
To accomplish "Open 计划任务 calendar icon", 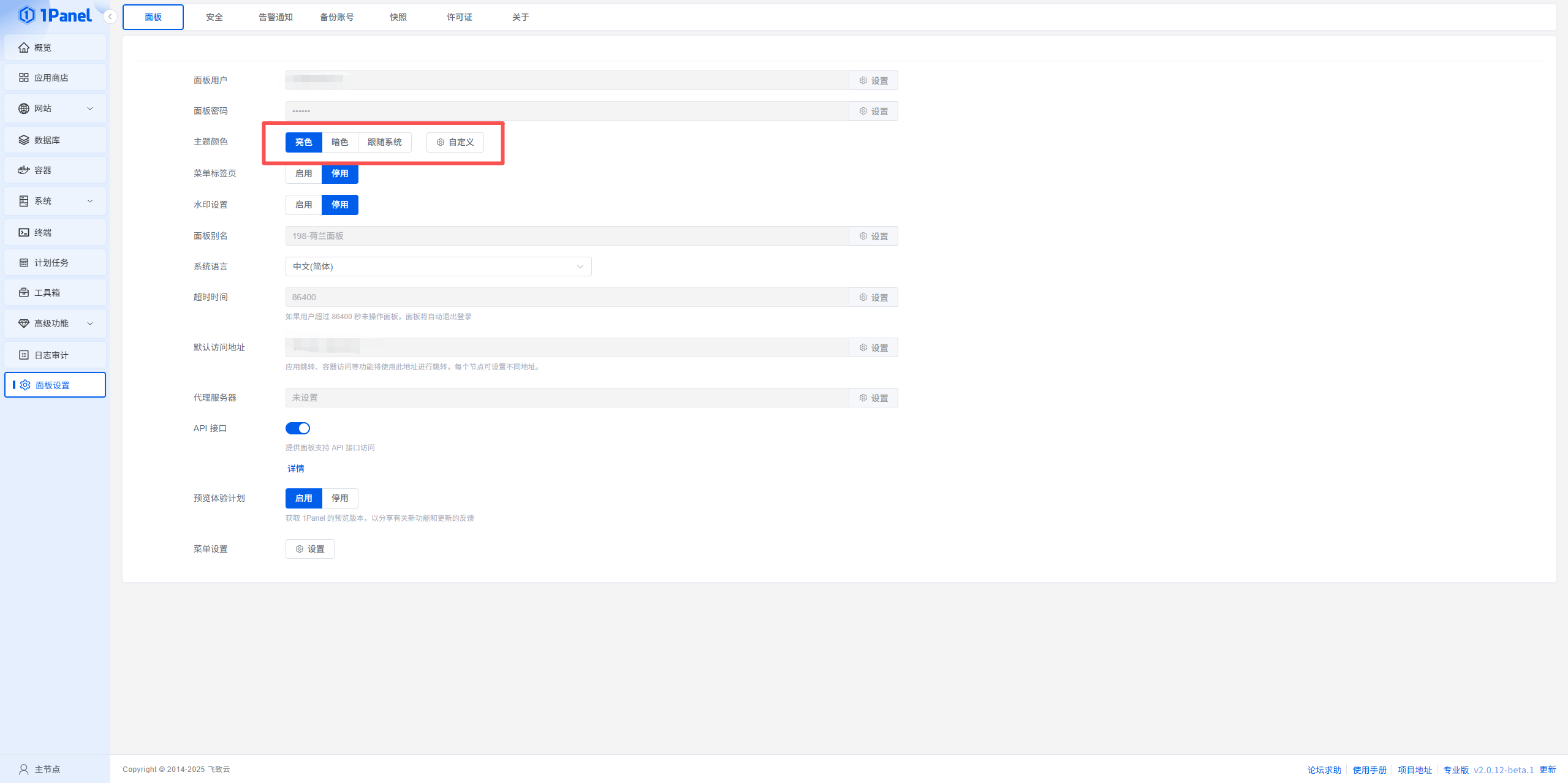I will tap(24, 263).
